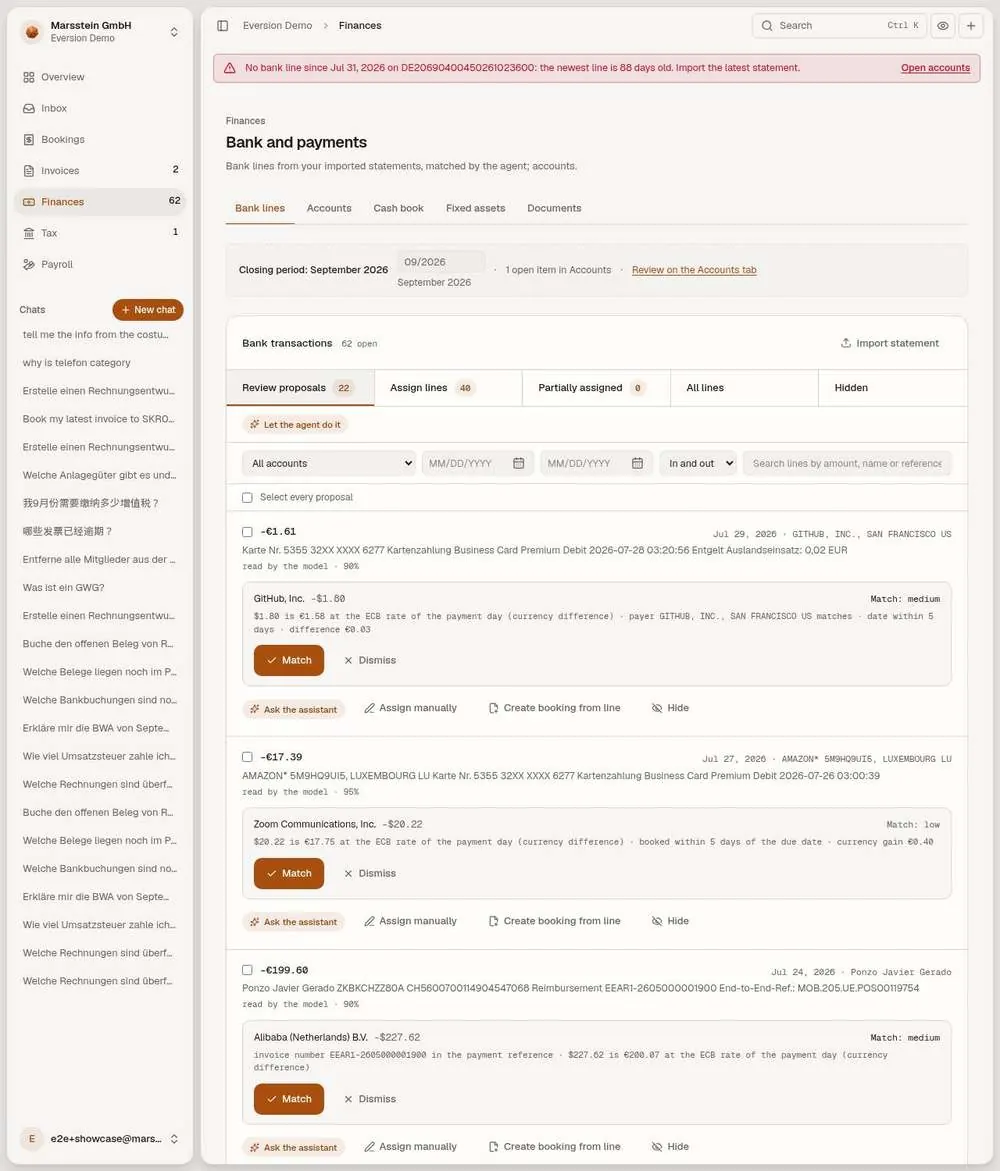Click Import statement button
Viewport: 1000px width, 1171px height.
click(889, 344)
